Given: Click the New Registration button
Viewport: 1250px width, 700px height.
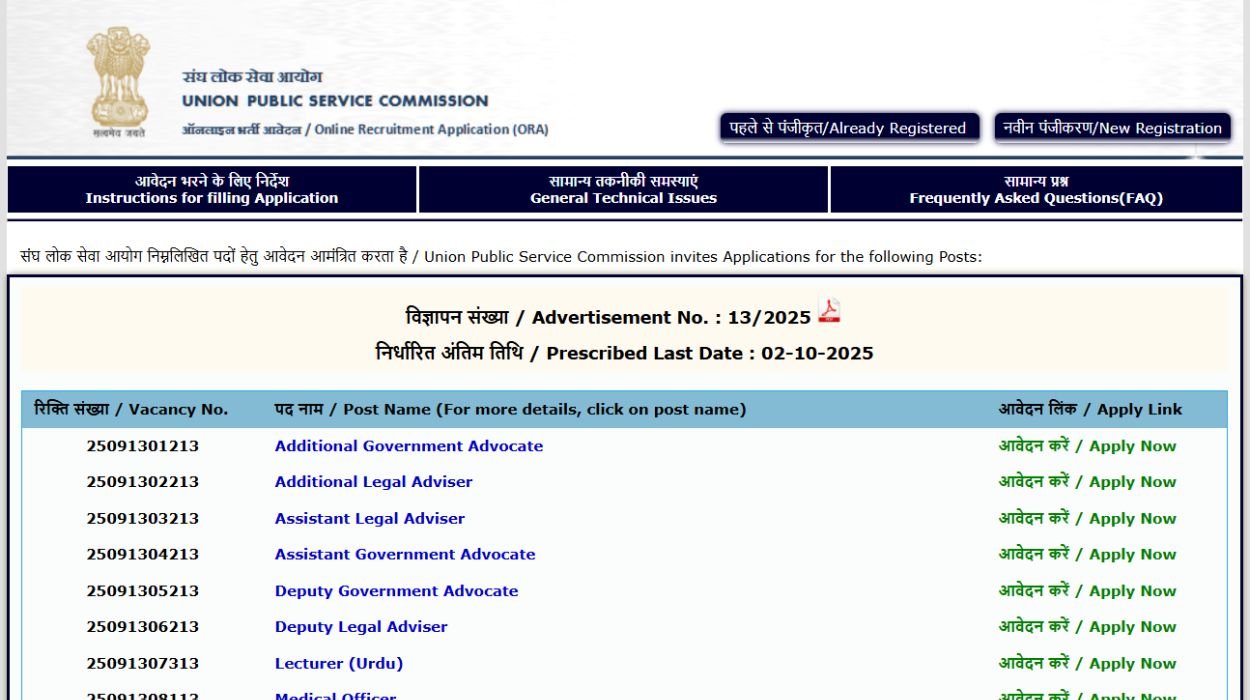Looking at the screenshot, I should (x=1111, y=127).
